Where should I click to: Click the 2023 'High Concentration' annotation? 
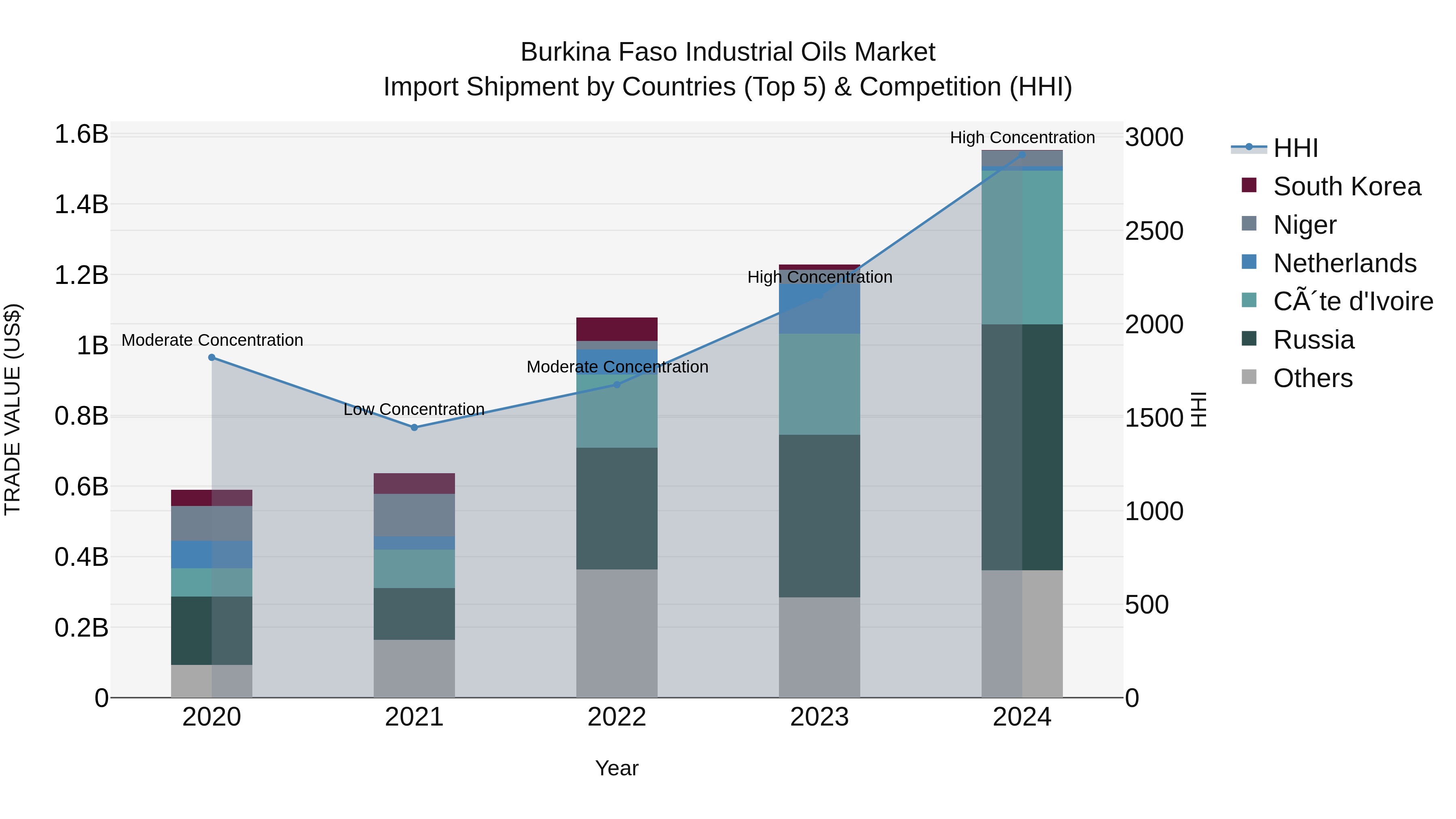819,277
